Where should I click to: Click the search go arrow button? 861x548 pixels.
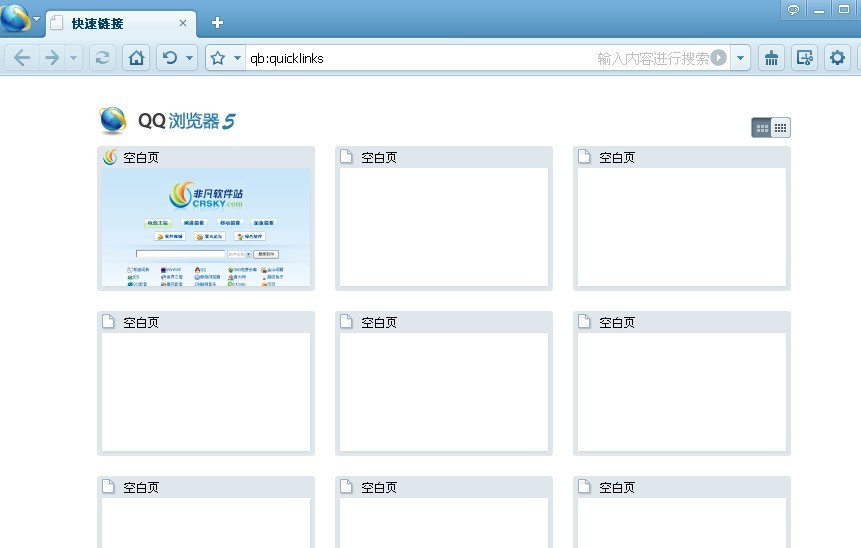coord(718,58)
